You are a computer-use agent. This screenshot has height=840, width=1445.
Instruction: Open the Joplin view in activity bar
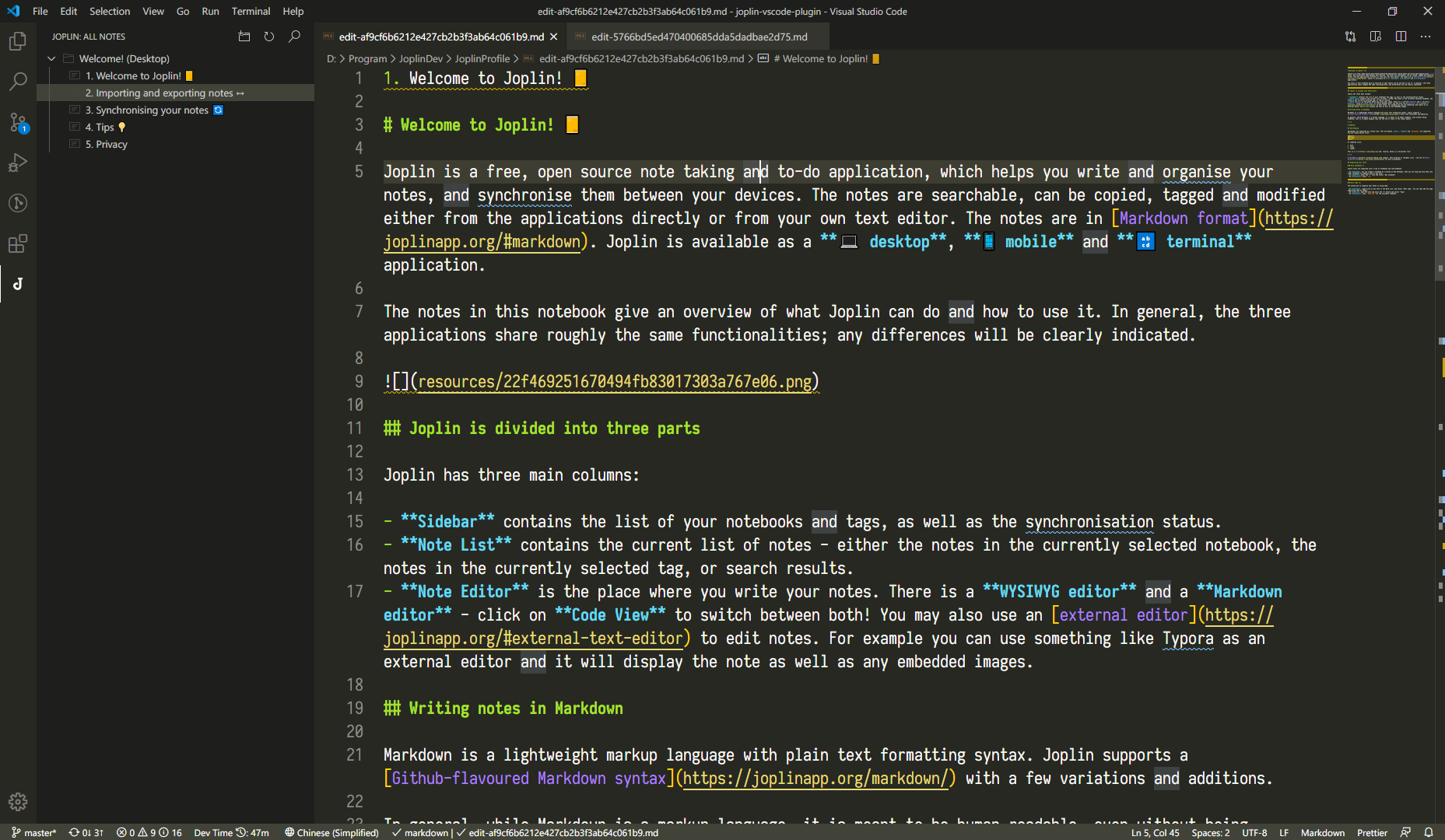tap(18, 284)
